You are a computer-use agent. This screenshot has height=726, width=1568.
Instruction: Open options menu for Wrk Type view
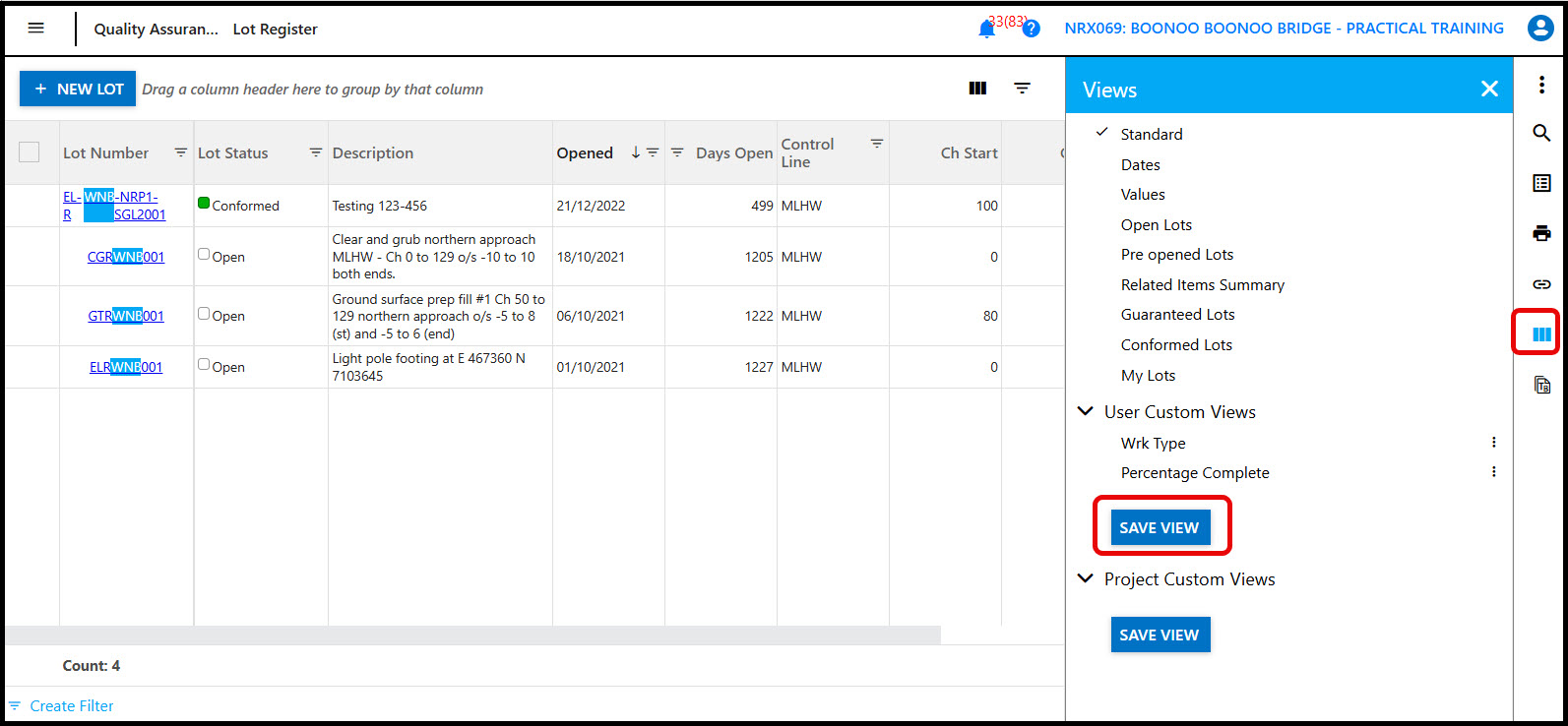coord(1493,443)
